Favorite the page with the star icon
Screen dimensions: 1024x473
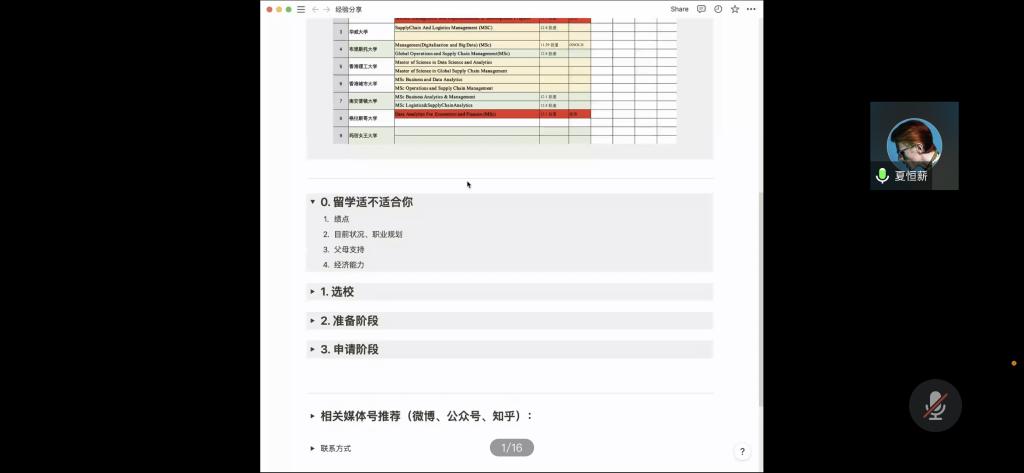[x=735, y=9]
